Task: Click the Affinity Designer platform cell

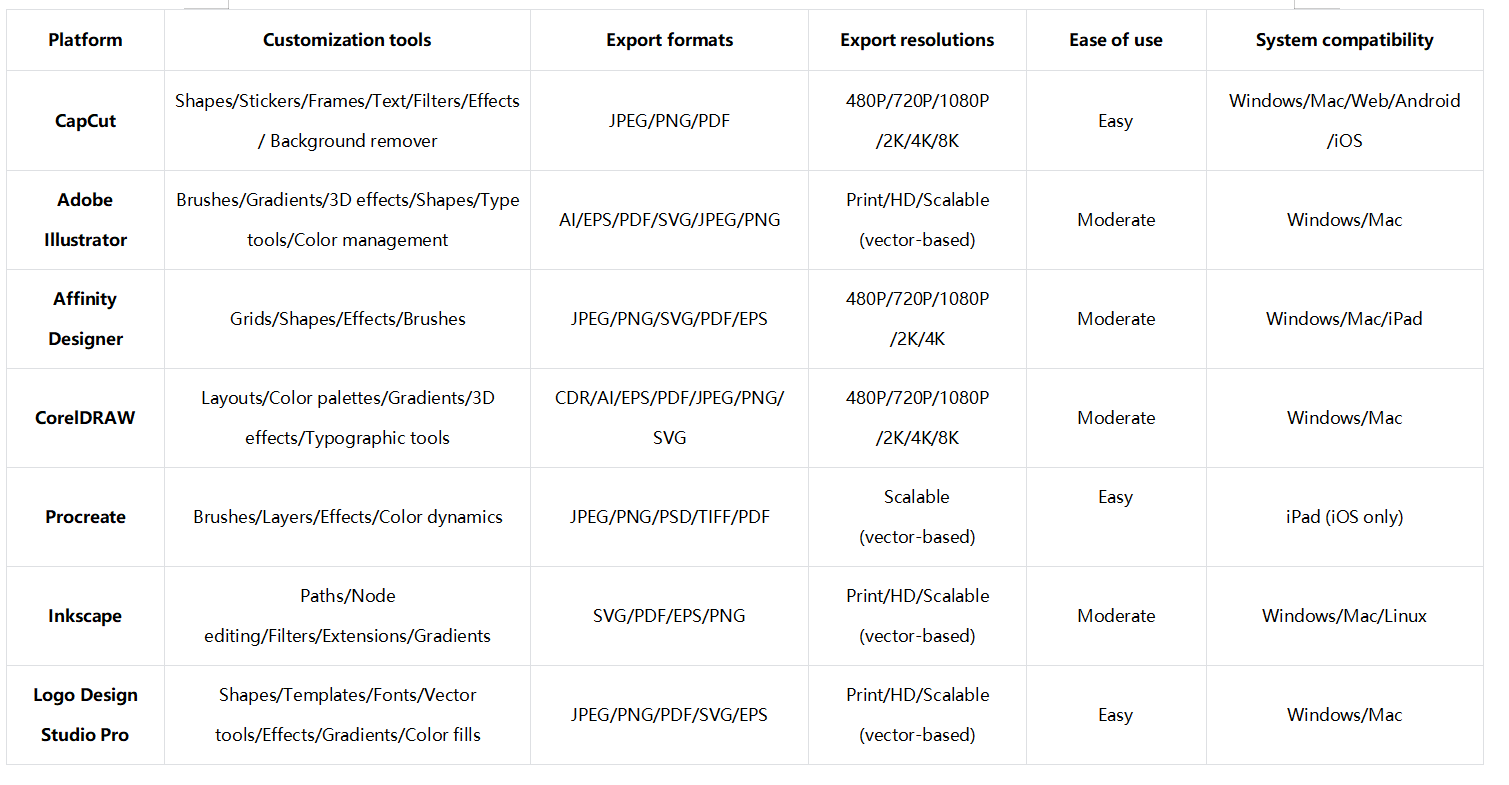Action: (85, 319)
